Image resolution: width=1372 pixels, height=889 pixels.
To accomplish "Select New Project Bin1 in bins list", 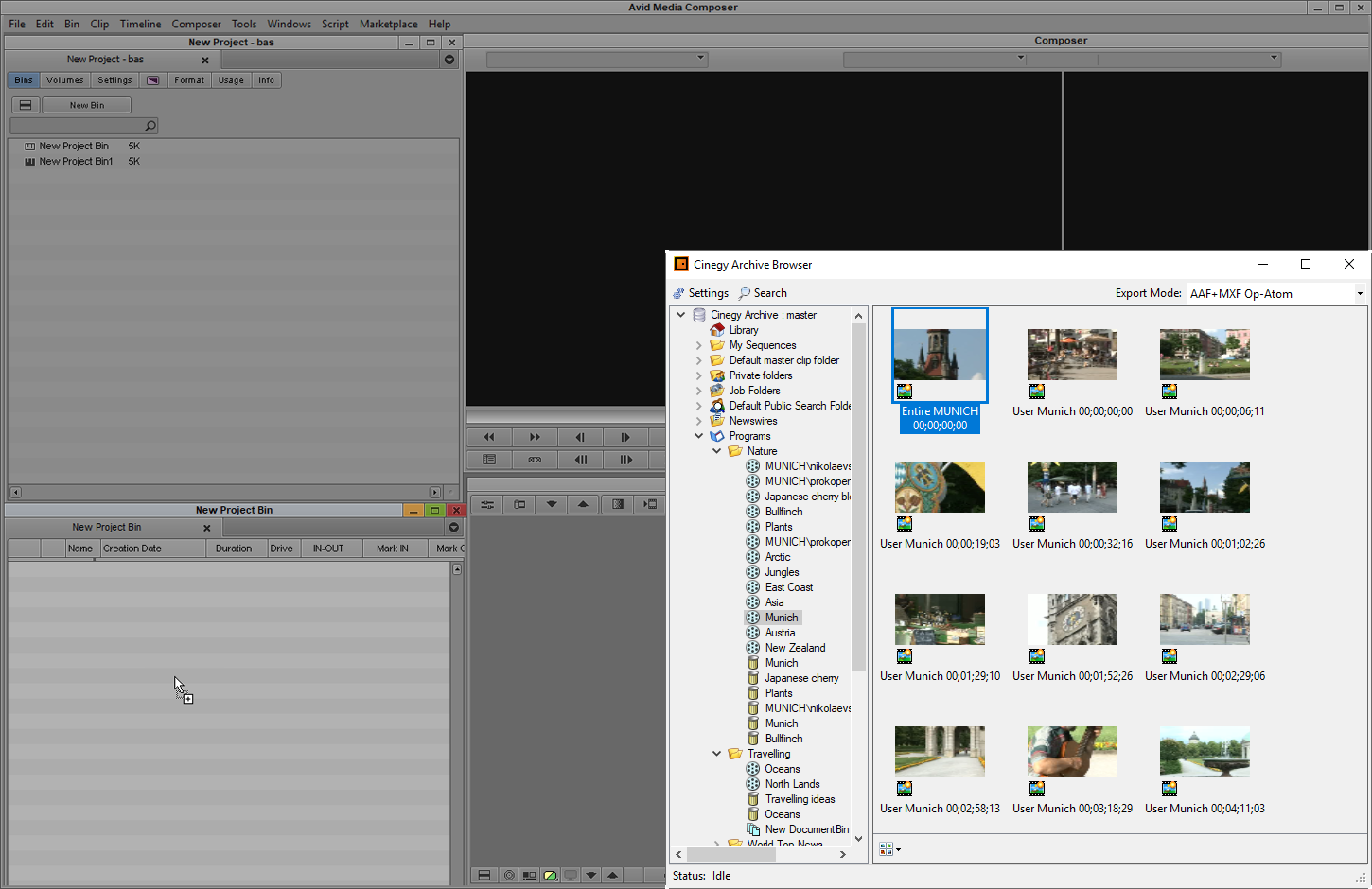I will point(76,161).
